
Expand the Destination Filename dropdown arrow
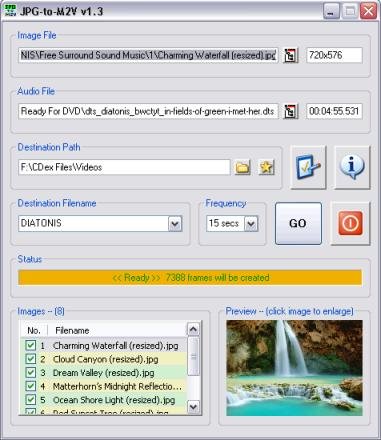click(175, 224)
